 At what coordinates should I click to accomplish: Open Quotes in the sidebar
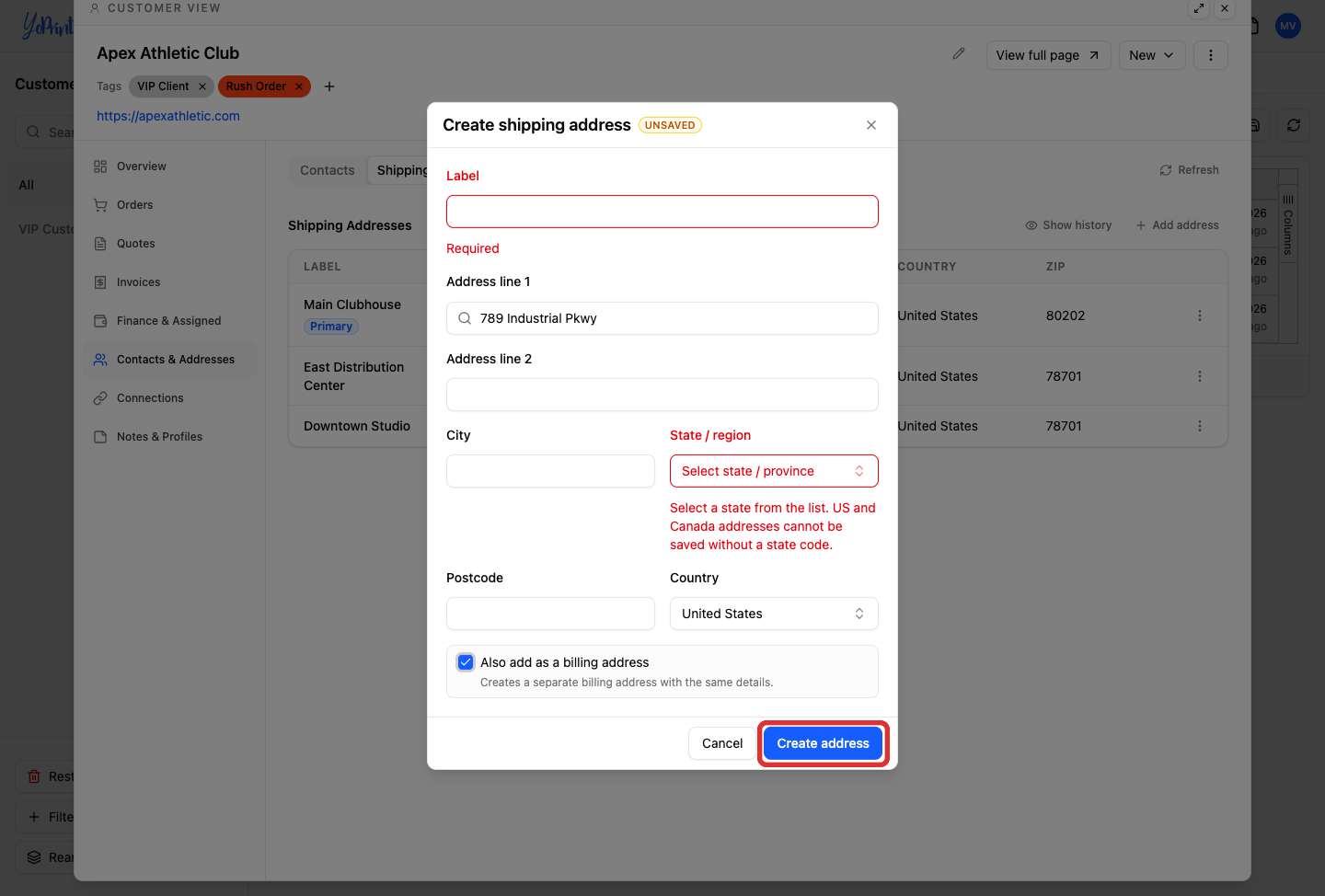pyautogui.click(x=169, y=244)
